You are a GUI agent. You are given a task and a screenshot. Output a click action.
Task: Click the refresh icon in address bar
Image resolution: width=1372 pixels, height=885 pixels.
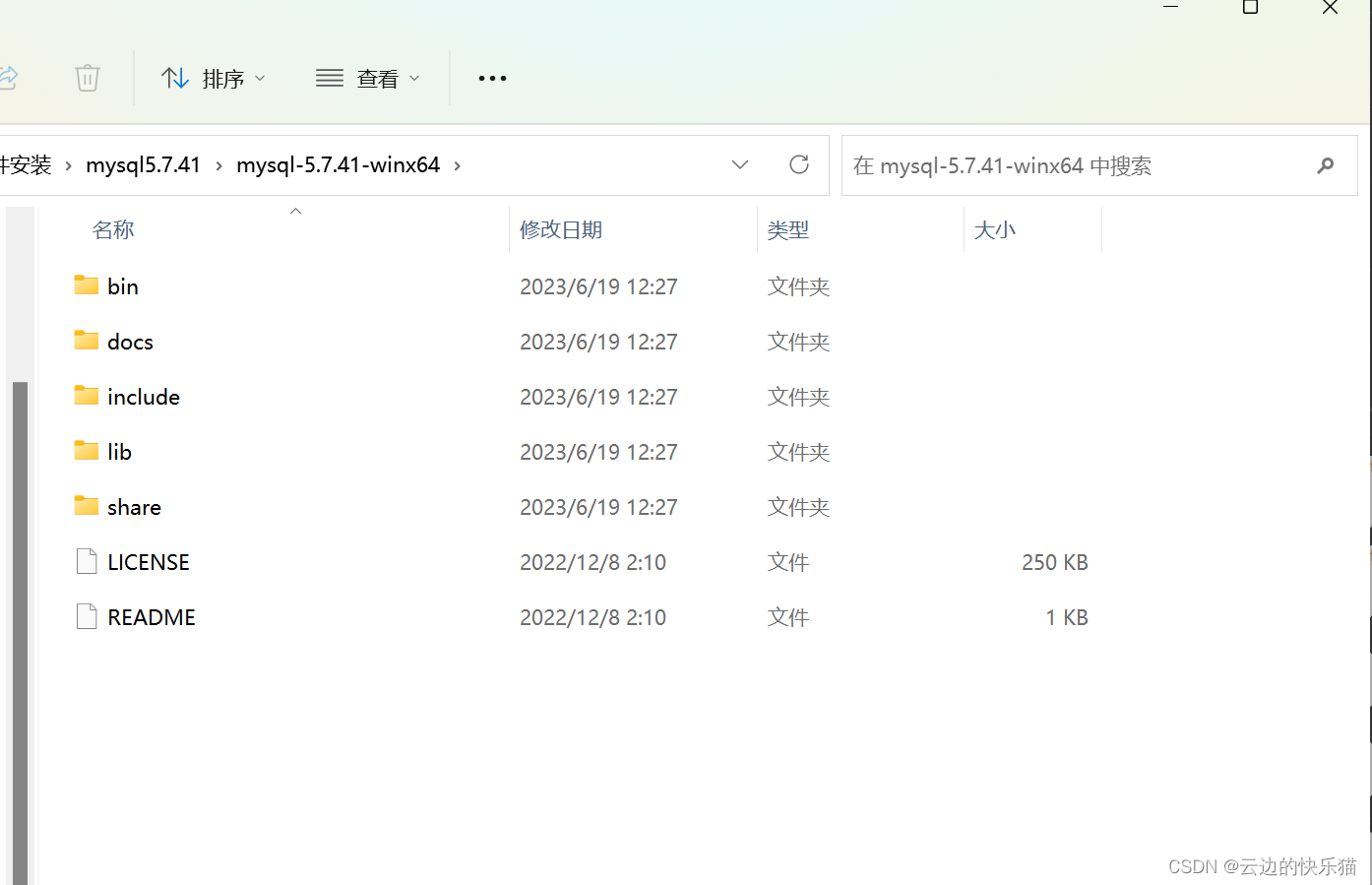coord(798,164)
